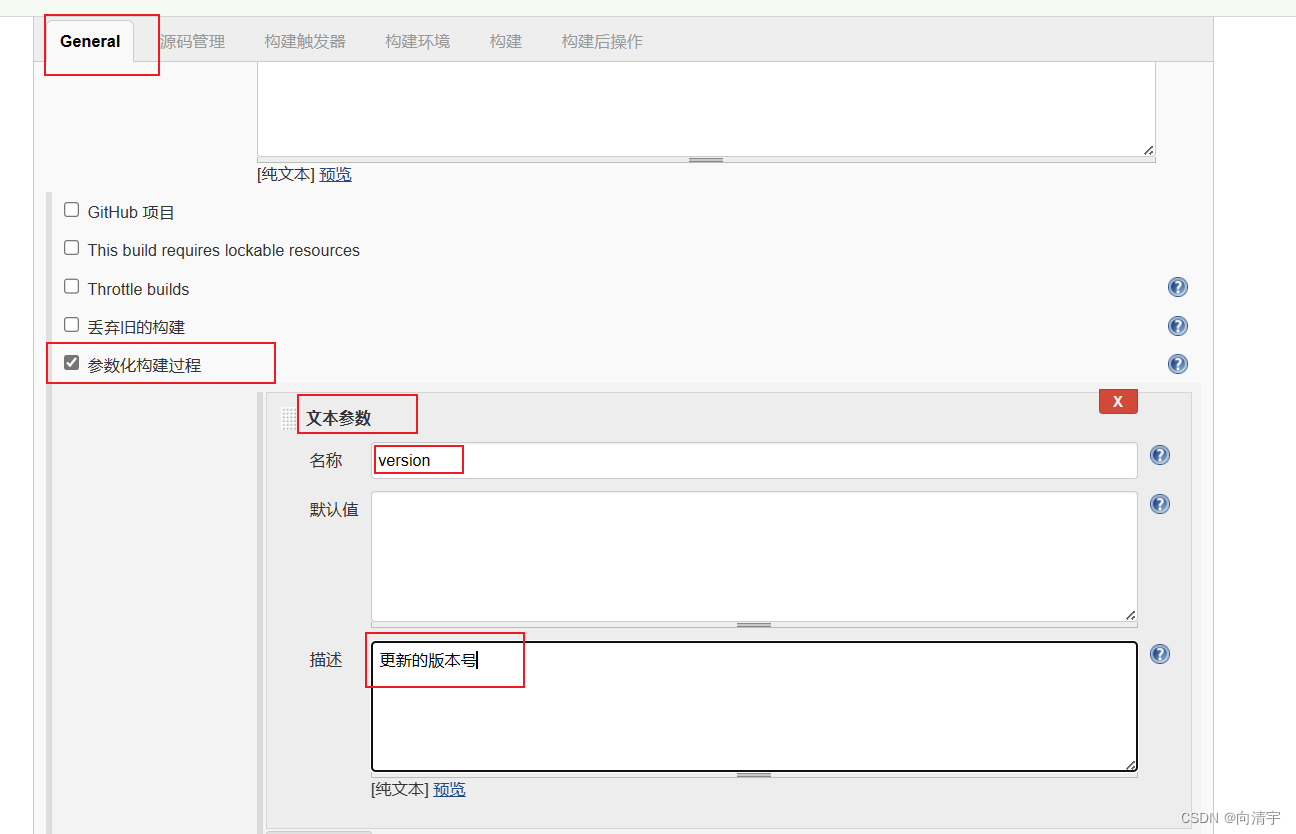This screenshot has width=1296, height=834.
Task: Check the 丢弃旧的构建 option
Action: [x=71, y=325]
